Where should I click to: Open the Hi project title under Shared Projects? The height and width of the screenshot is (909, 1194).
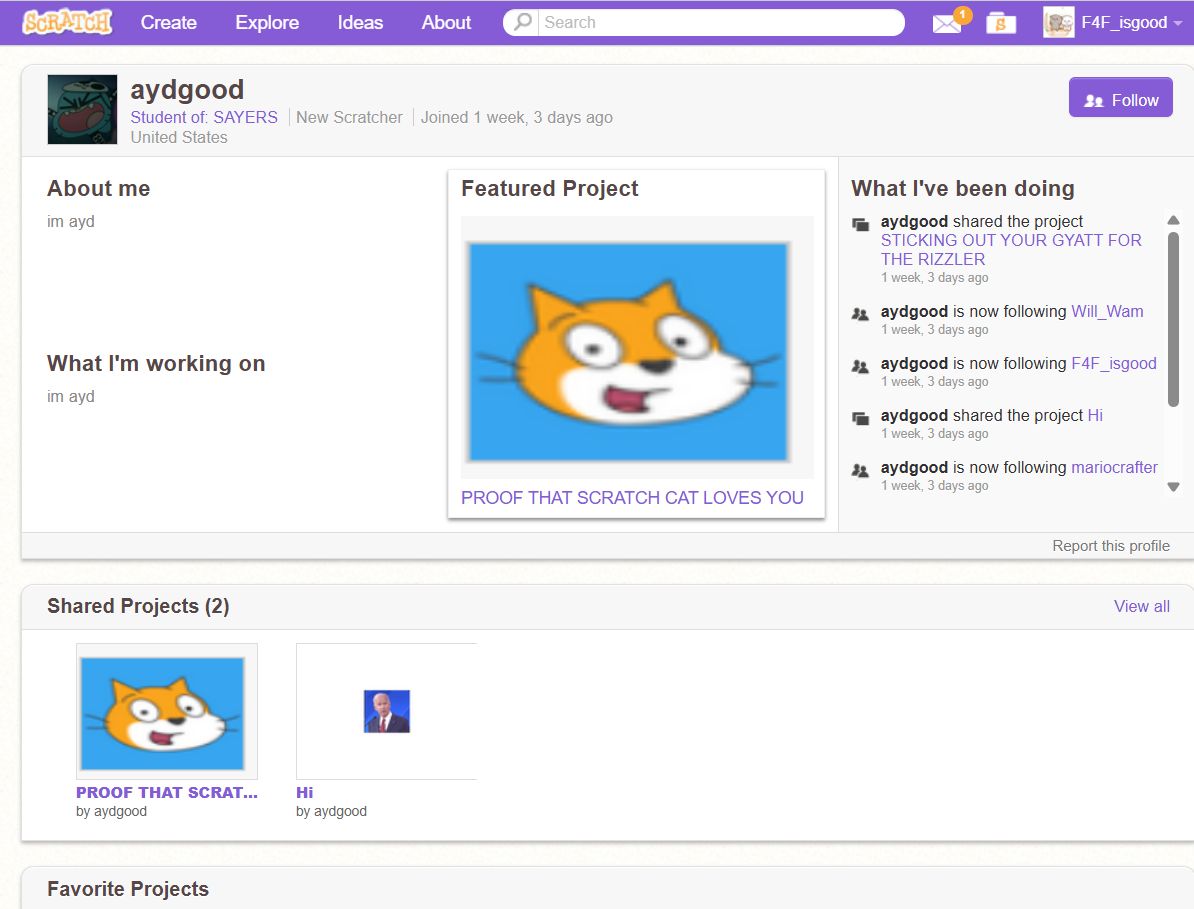[x=305, y=793]
